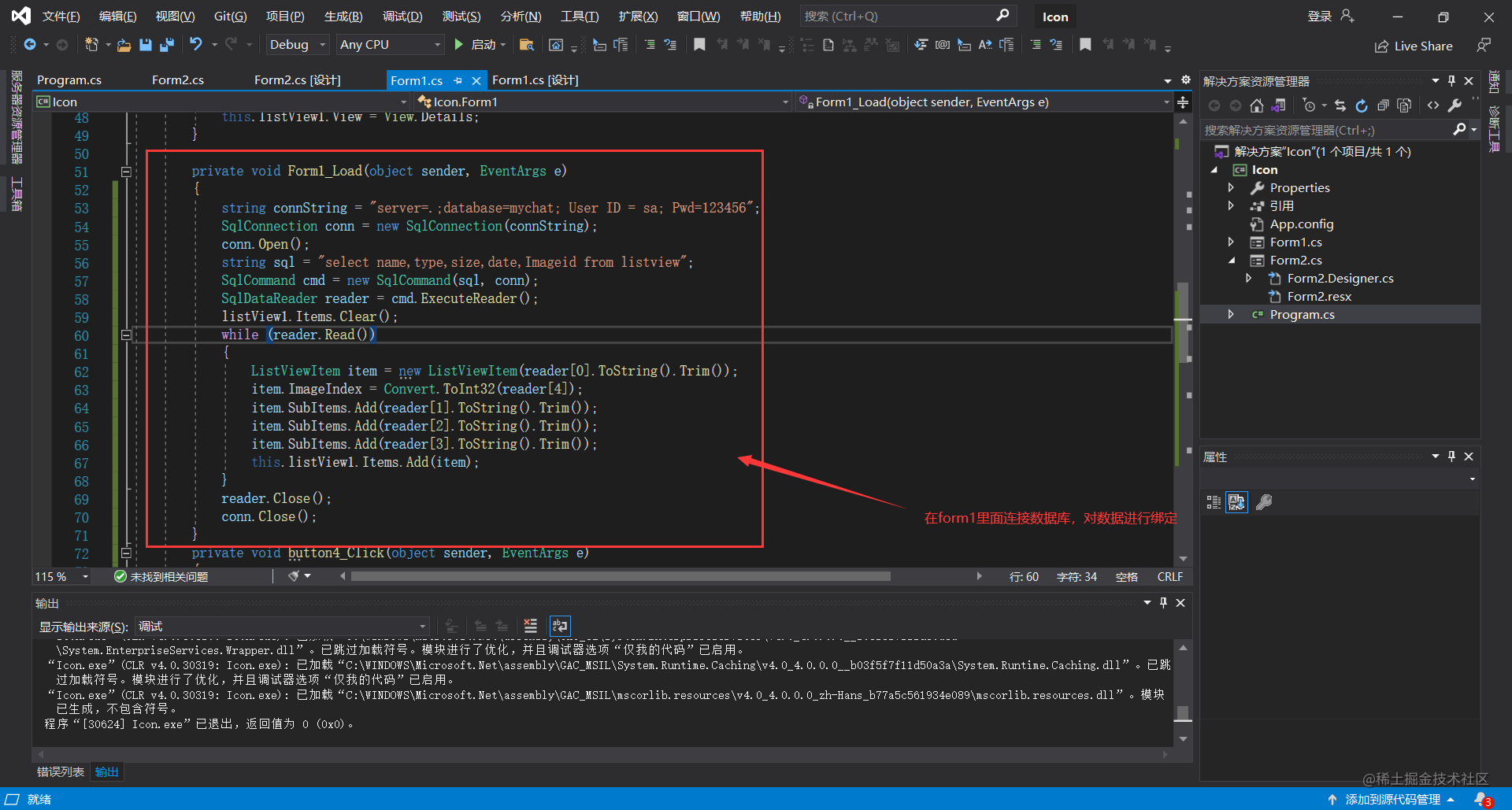
Task: Collapse the while loop code block at line 60
Action: point(126,335)
